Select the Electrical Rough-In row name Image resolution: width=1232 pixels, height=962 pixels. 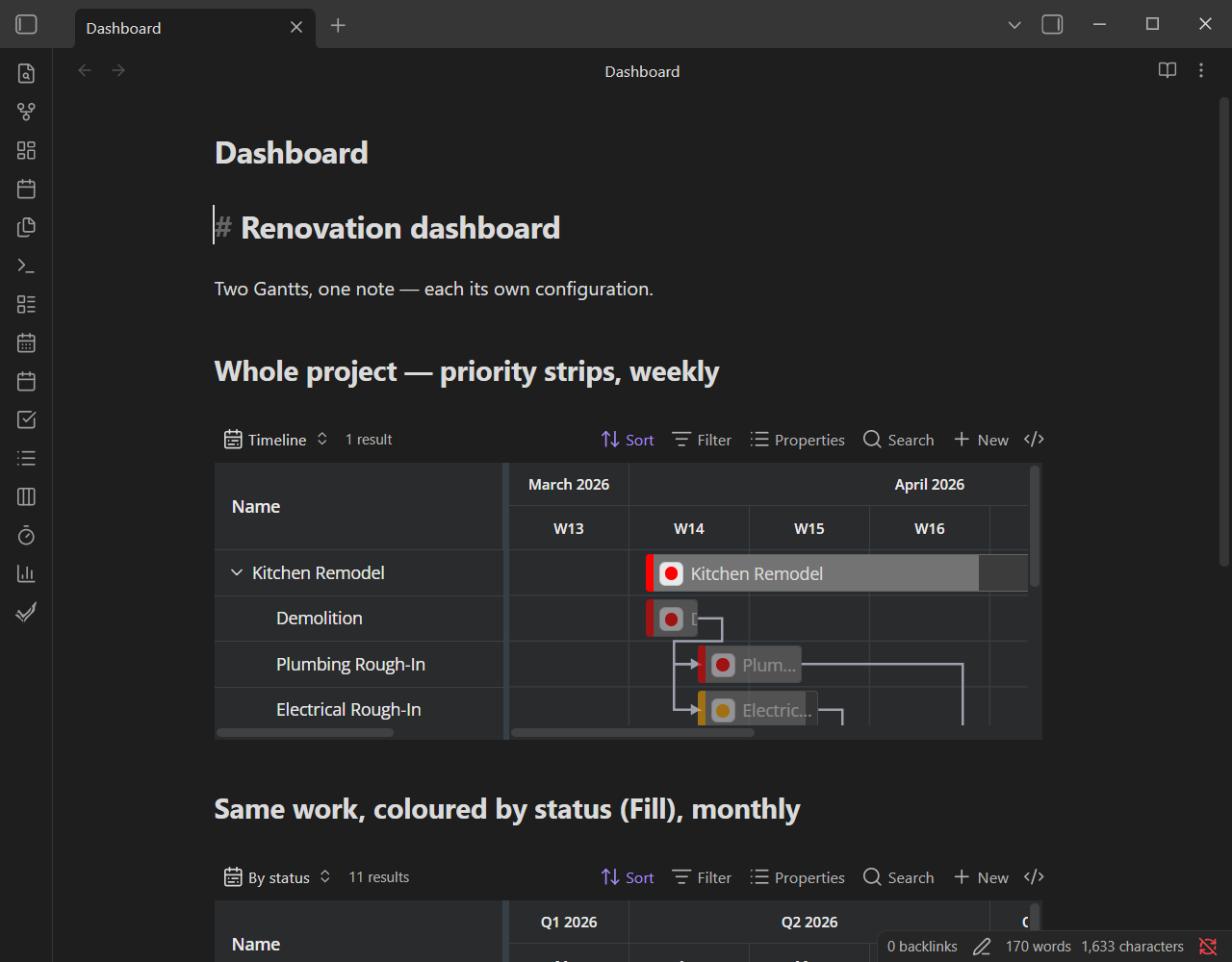click(x=348, y=709)
